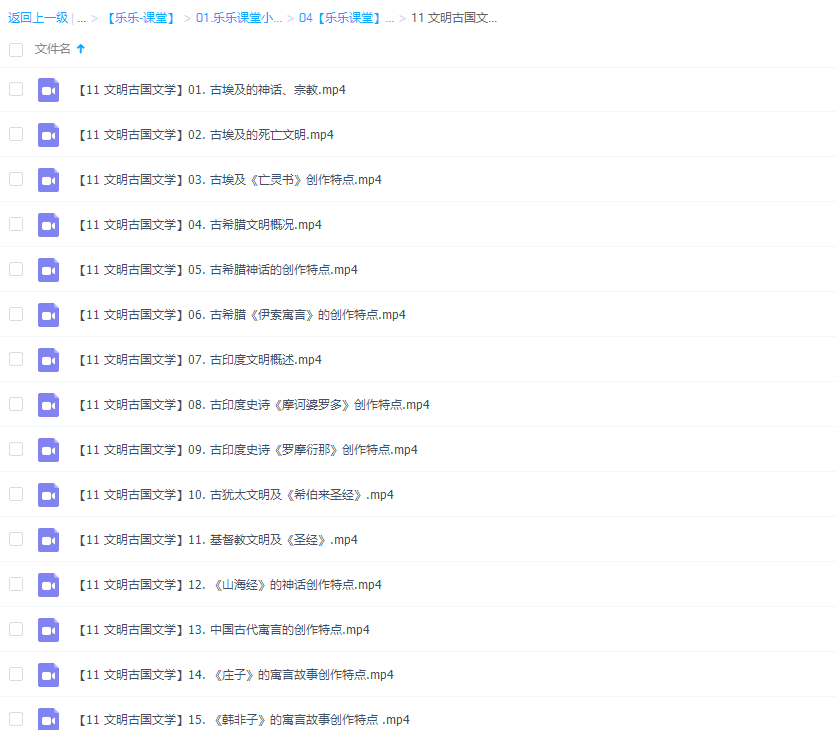Click the video icon beside 09. 古印度史诗《罗摩衍那》

point(48,449)
